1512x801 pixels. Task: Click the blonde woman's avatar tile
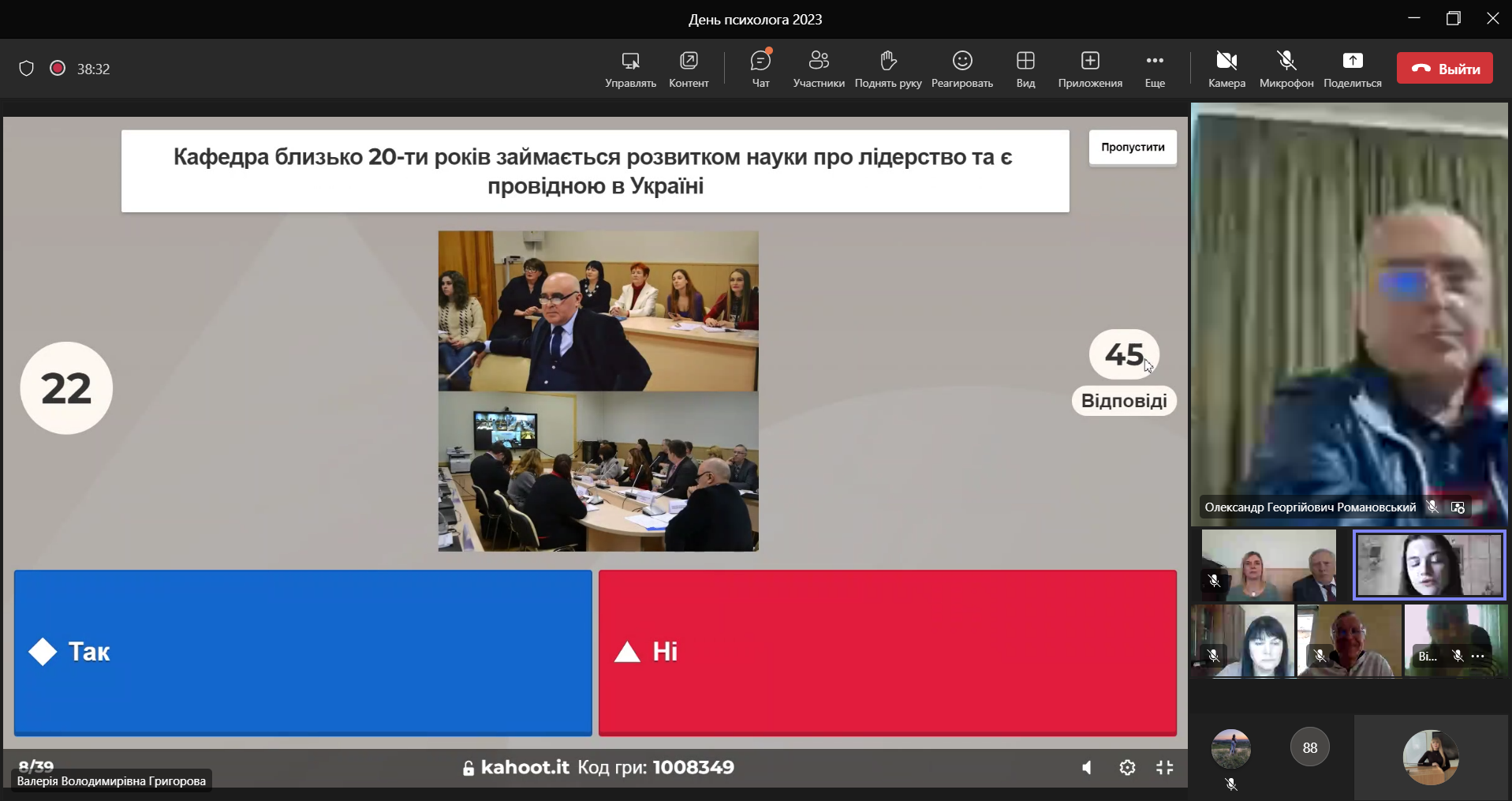coord(1431,758)
